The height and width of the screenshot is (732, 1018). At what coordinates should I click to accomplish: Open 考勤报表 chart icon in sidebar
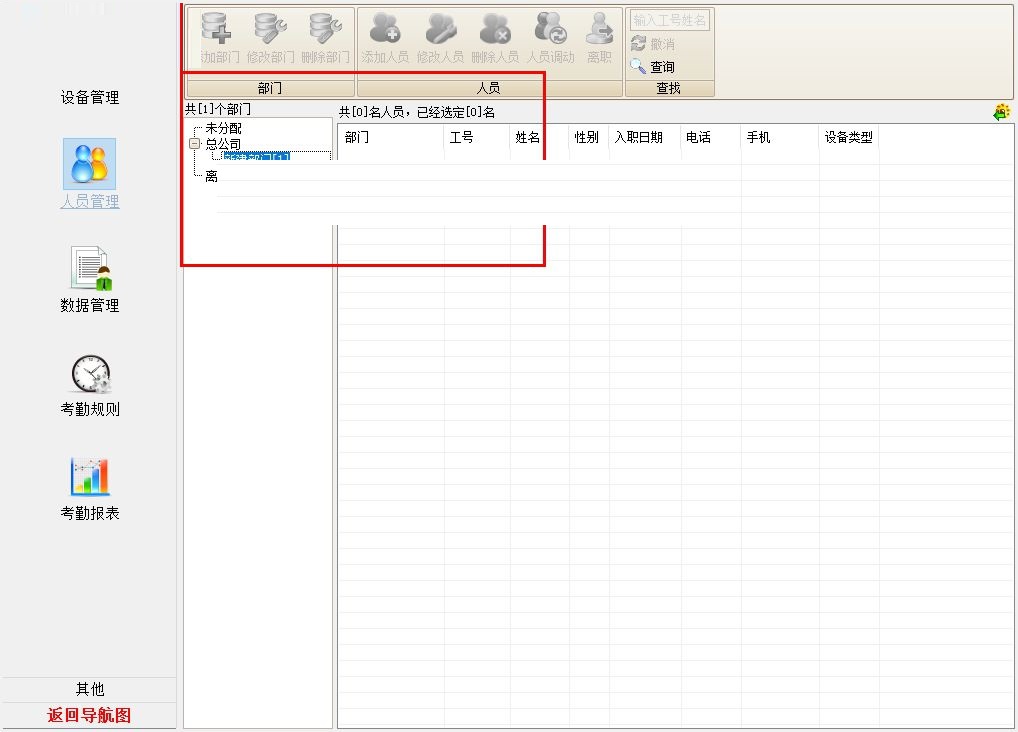pyautogui.click(x=90, y=477)
